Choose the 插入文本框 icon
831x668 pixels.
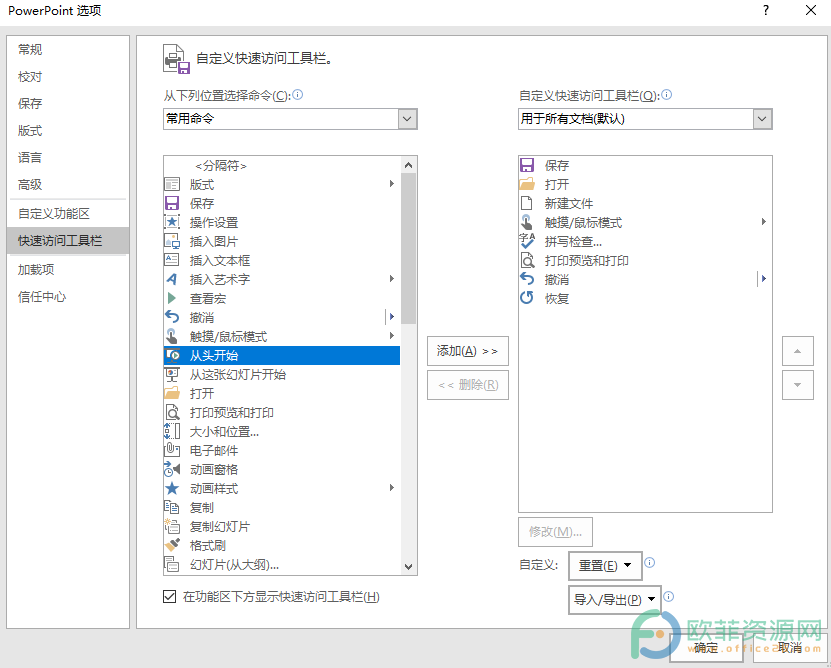(172, 260)
